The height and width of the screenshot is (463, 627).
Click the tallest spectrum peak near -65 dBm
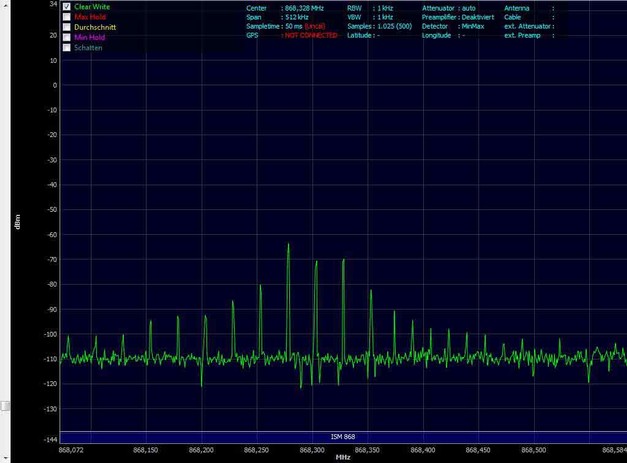(x=288, y=245)
